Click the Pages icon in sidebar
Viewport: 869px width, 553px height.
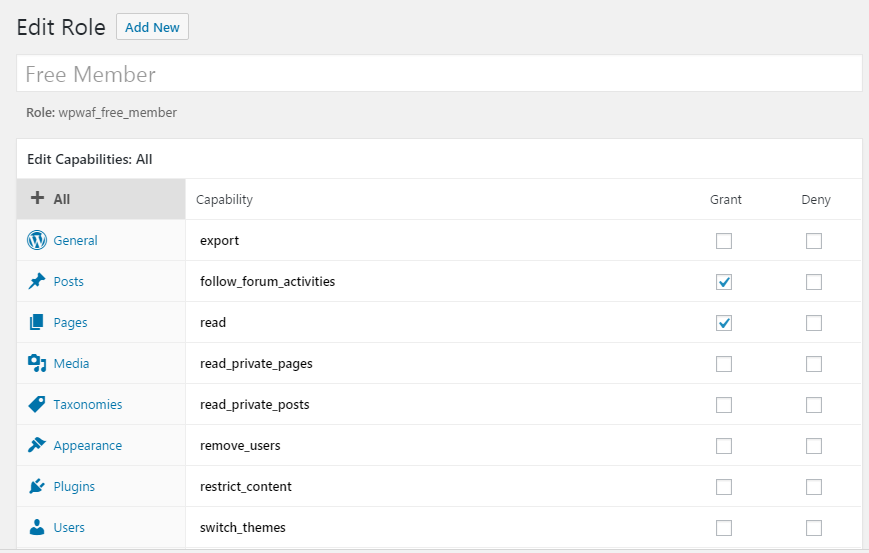(37, 322)
